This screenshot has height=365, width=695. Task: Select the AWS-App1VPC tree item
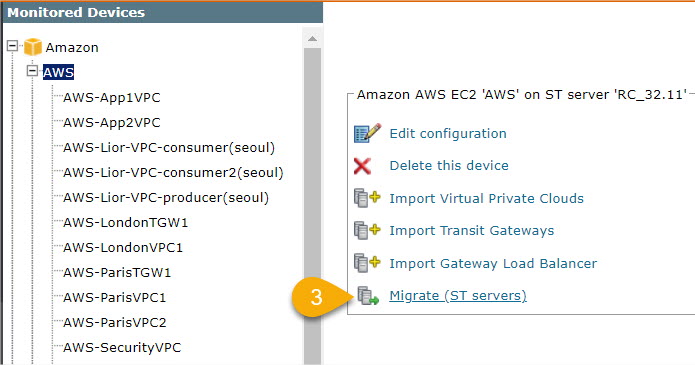tap(112, 98)
